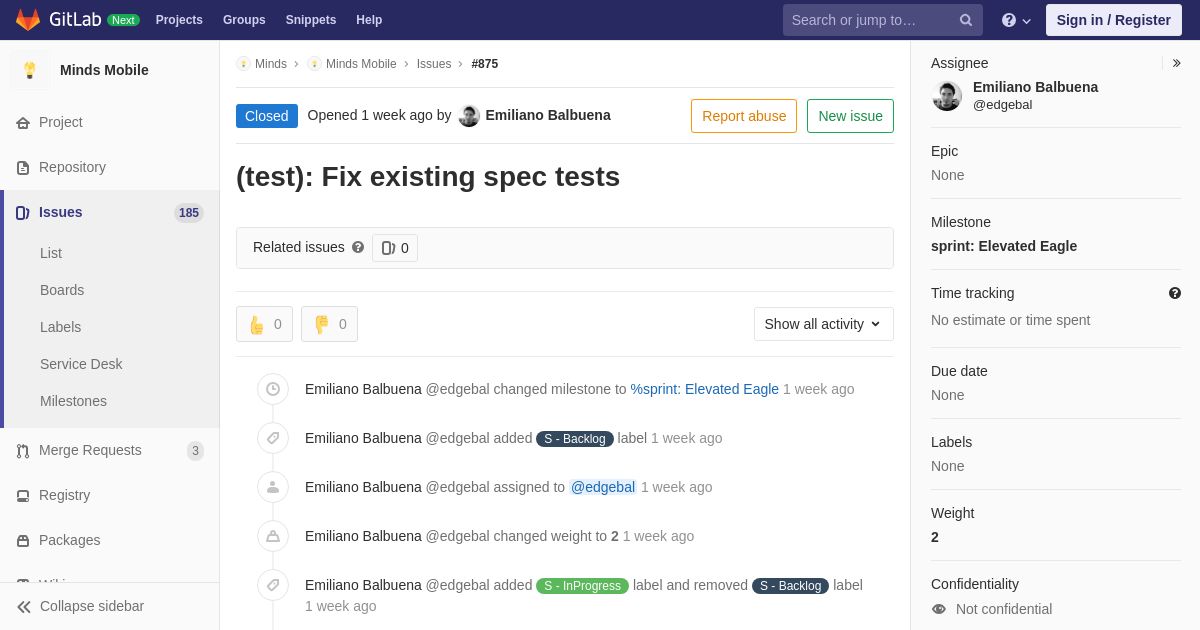Click the Merge Requests icon in sidebar
The height and width of the screenshot is (630, 1200).
pos(23,450)
